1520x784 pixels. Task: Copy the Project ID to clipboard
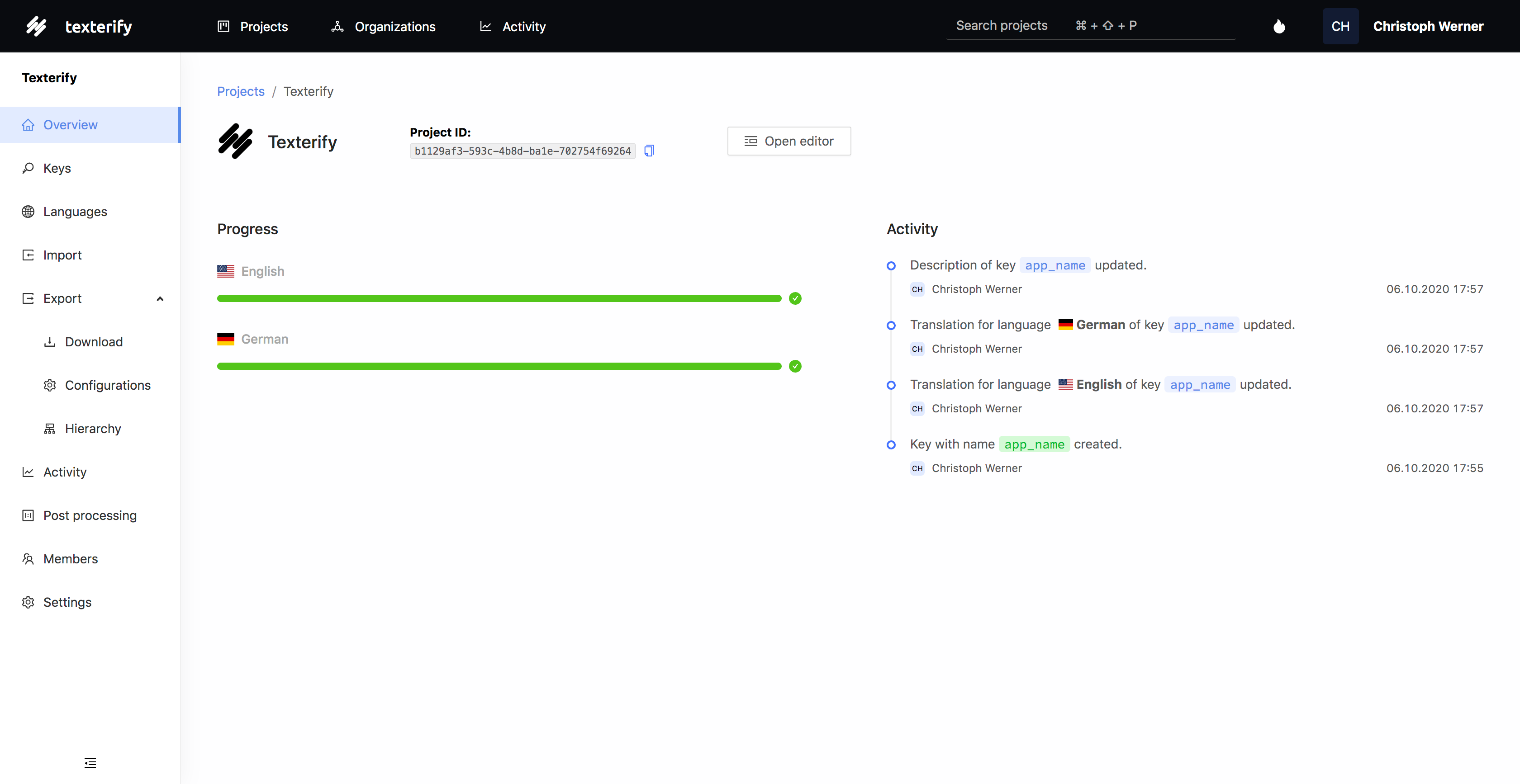click(x=648, y=151)
